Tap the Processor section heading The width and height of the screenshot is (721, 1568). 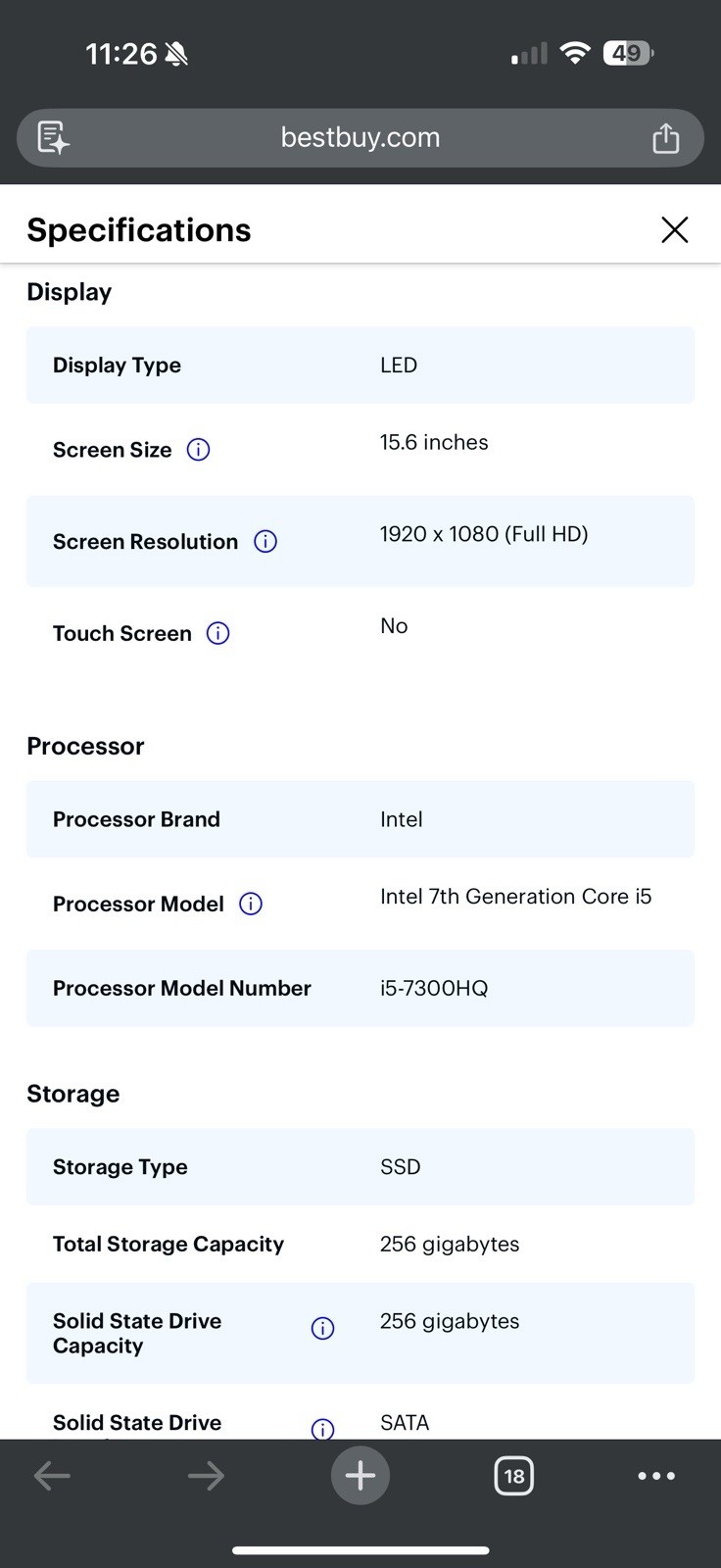[85, 746]
